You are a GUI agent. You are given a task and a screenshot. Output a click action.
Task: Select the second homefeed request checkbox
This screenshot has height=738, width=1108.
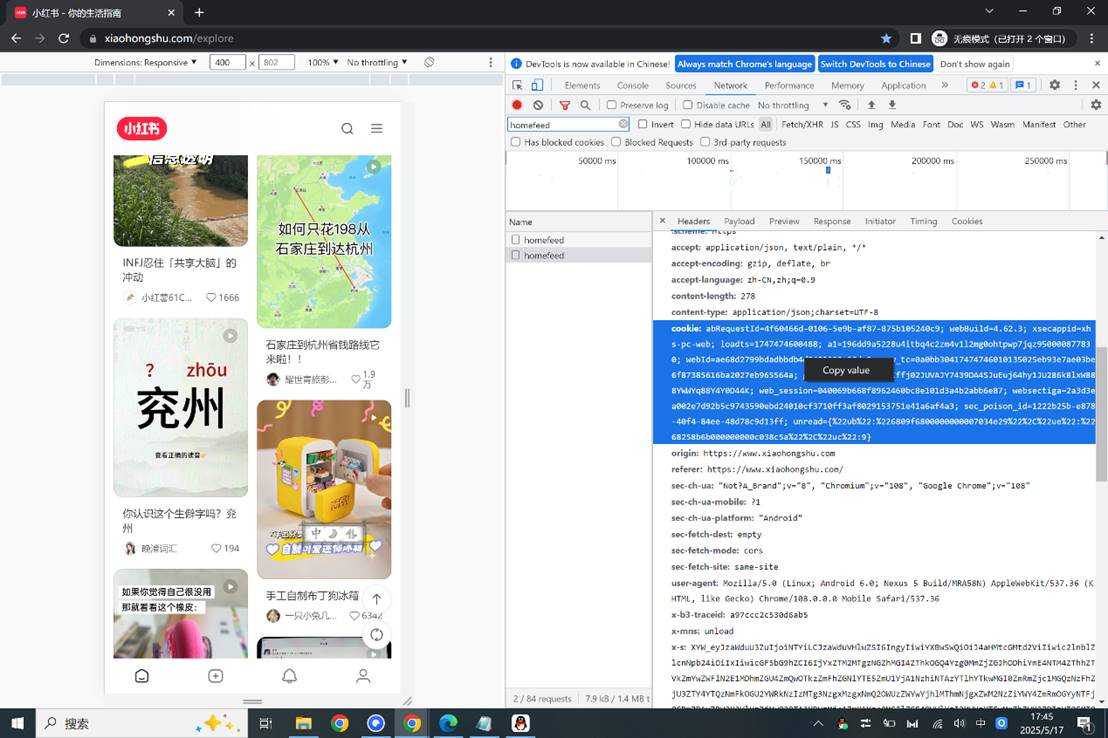point(516,255)
